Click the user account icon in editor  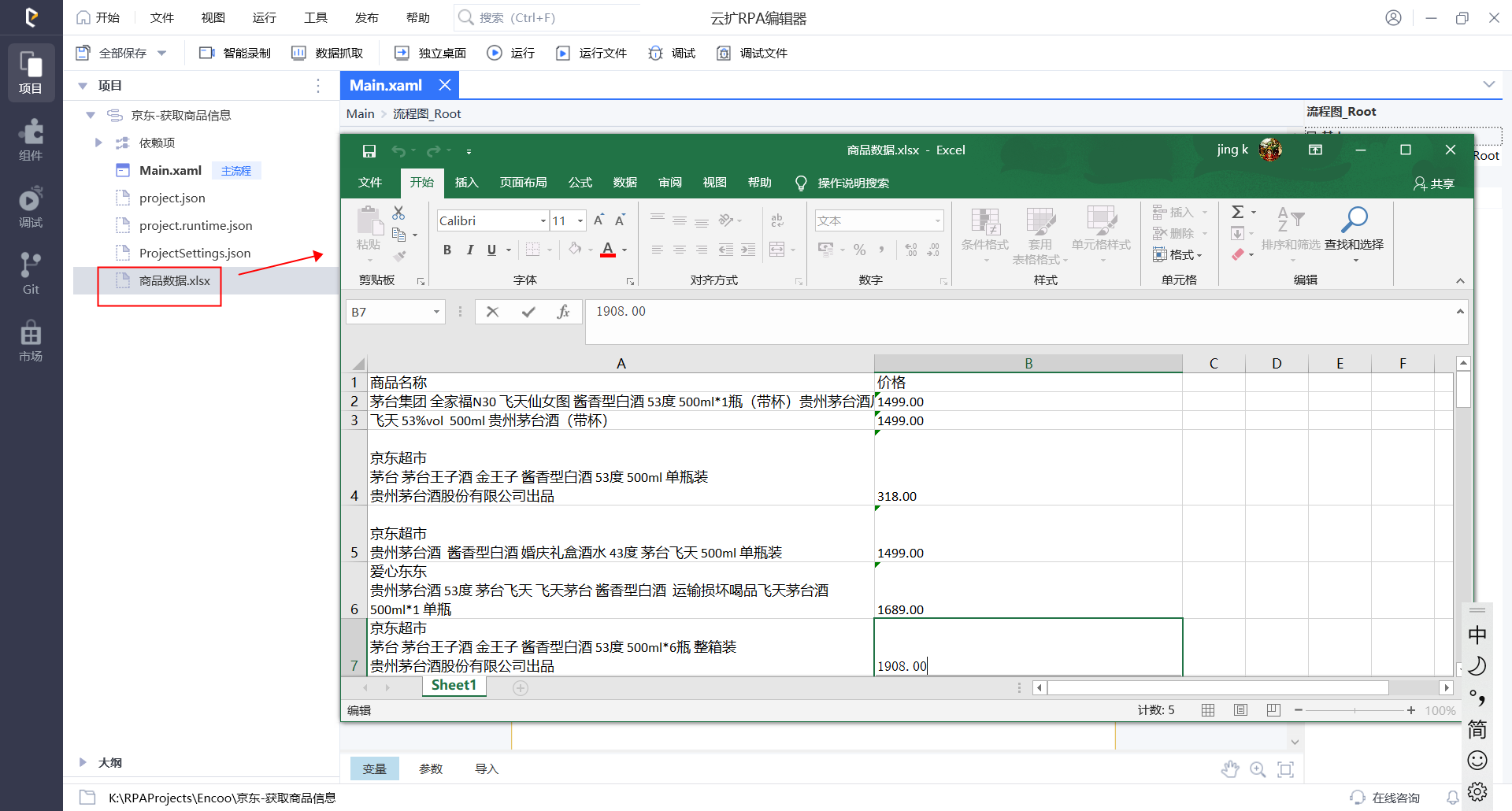coord(1393,17)
